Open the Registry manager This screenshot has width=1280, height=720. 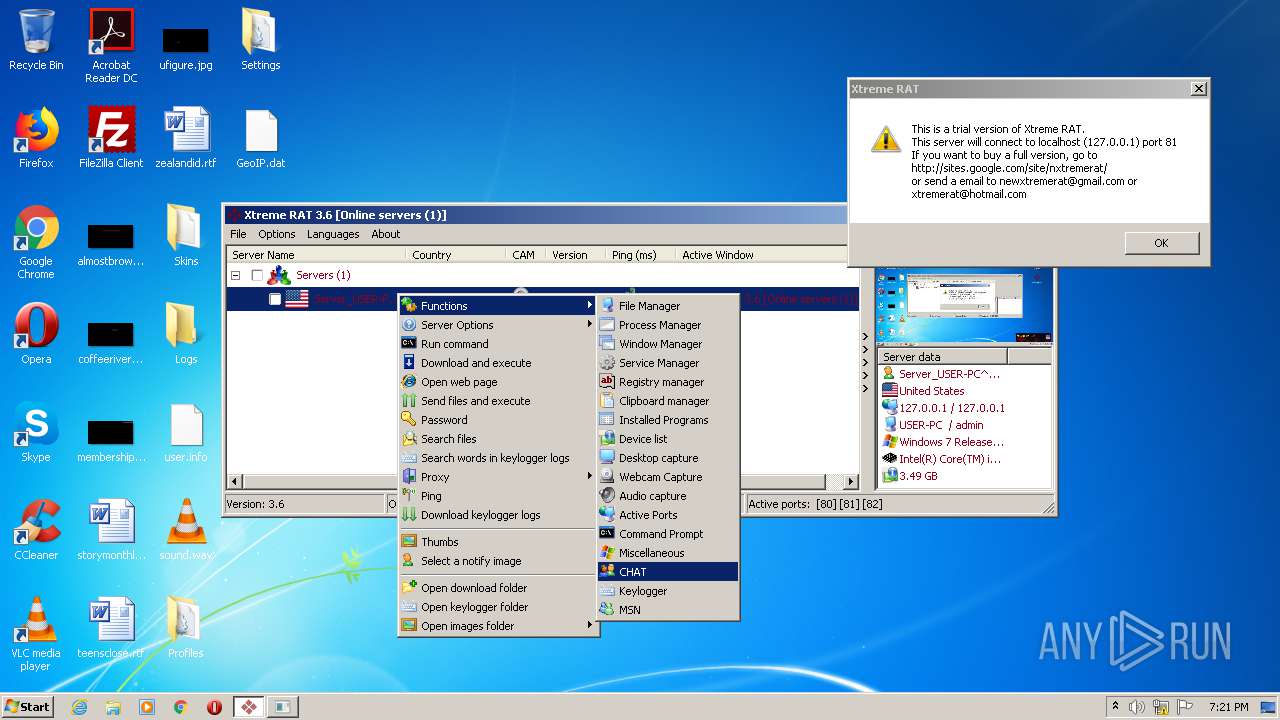pos(668,382)
